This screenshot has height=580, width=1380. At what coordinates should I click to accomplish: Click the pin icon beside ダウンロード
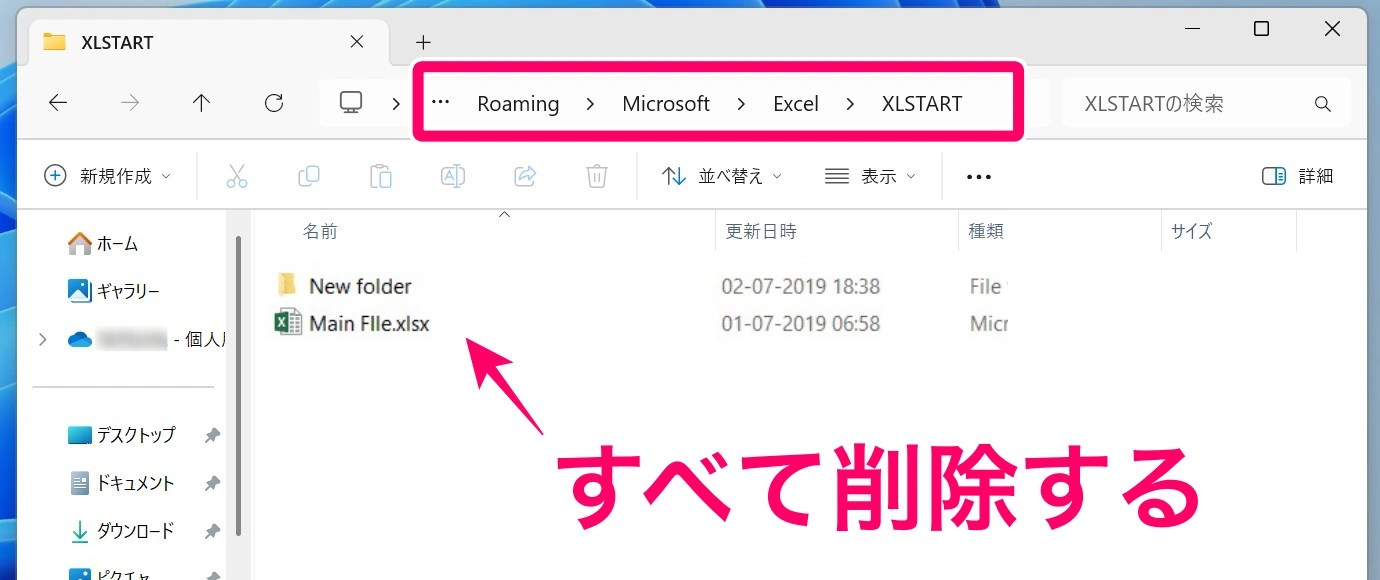[x=212, y=531]
